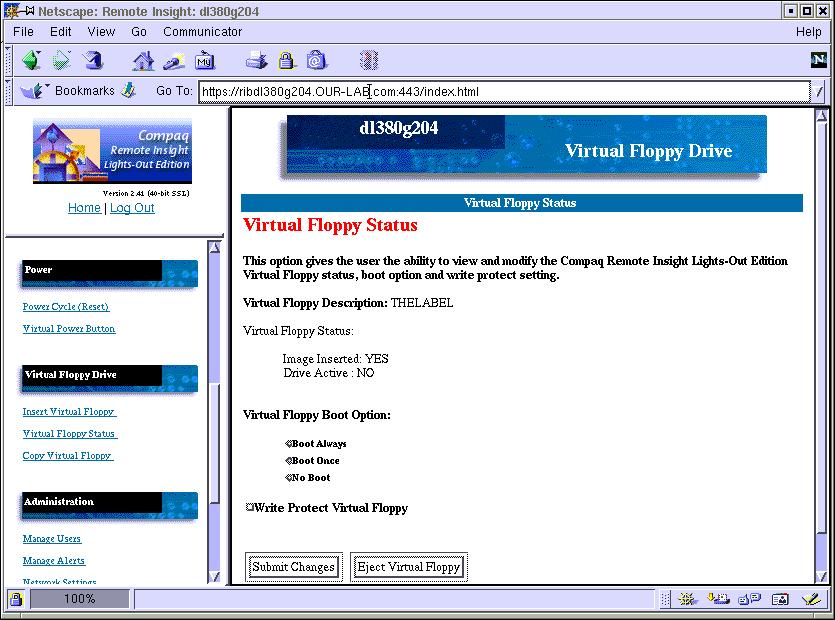Image resolution: width=835 pixels, height=620 pixels.
Task: Click the Back navigation icon
Action: (x=30, y=60)
